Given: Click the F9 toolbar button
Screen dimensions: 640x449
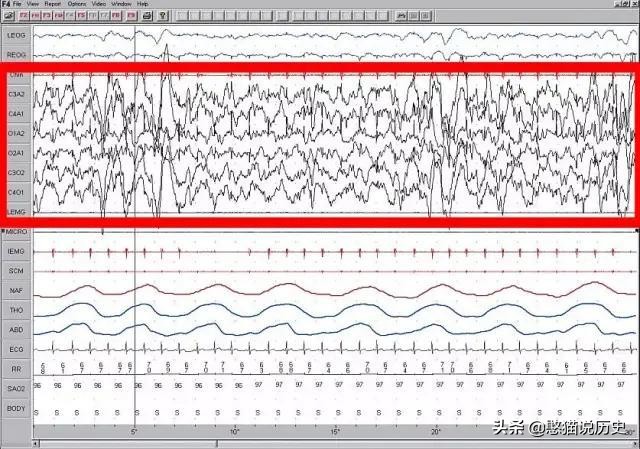Looking at the screenshot, I should 131,17.
